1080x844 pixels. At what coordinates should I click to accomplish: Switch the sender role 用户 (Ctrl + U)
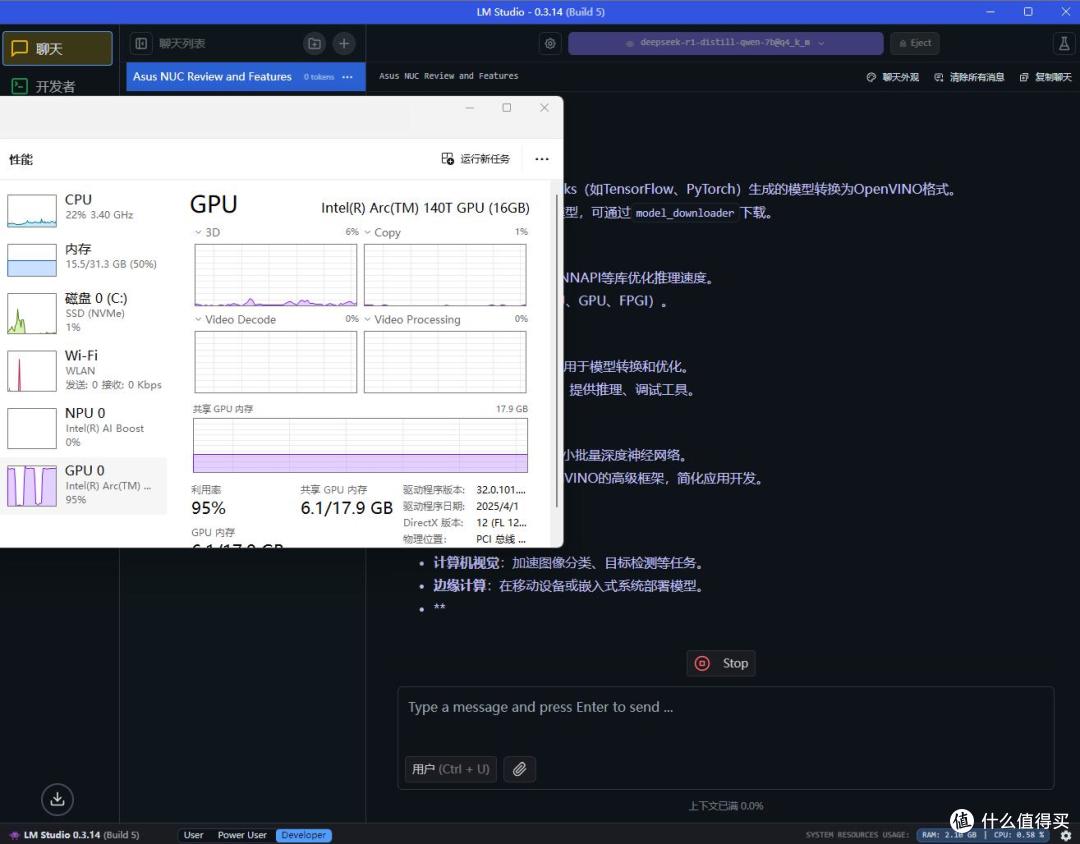(450, 769)
